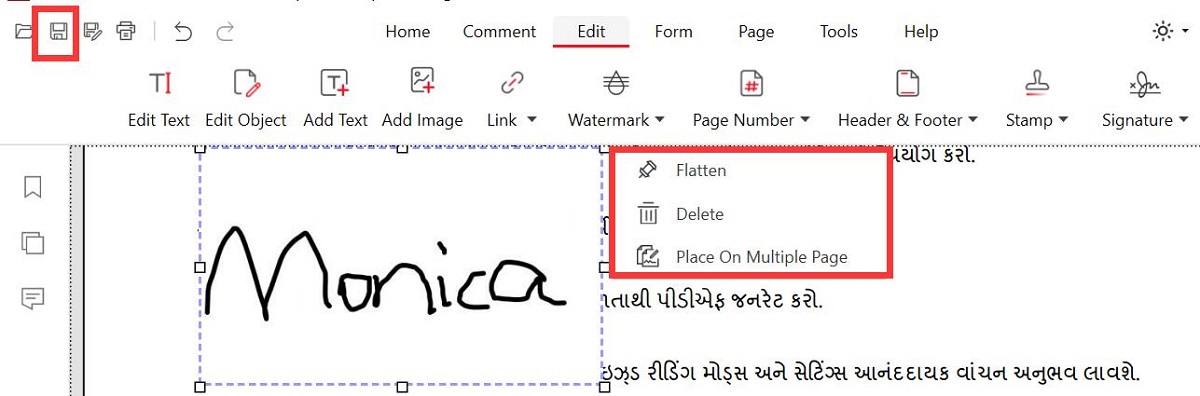This screenshot has width=1200, height=396.
Task: Redo the last action
Action: [225, 31]
